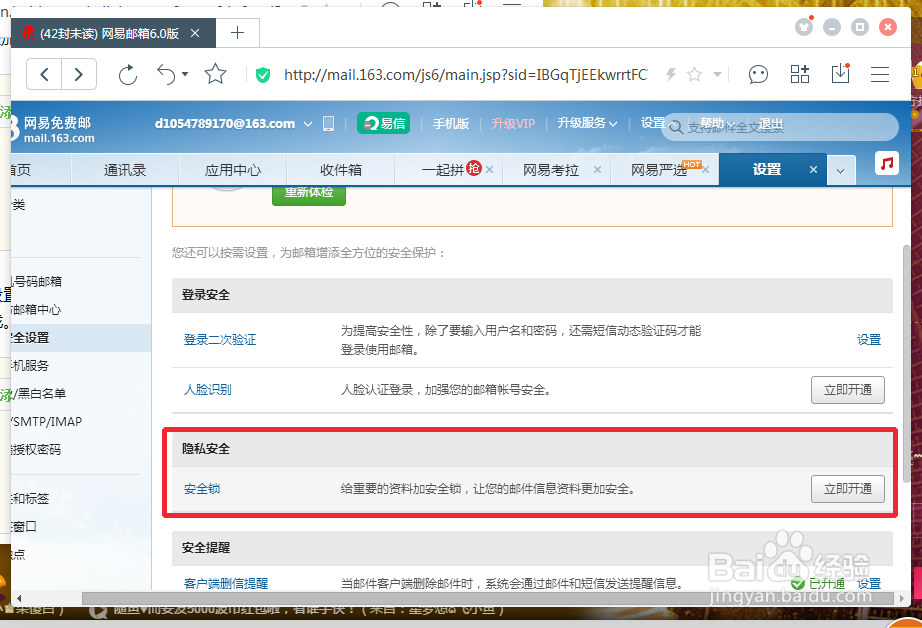Open the 安全锁 link
This screenshot has height=628, width=922.
pos(202,488)
